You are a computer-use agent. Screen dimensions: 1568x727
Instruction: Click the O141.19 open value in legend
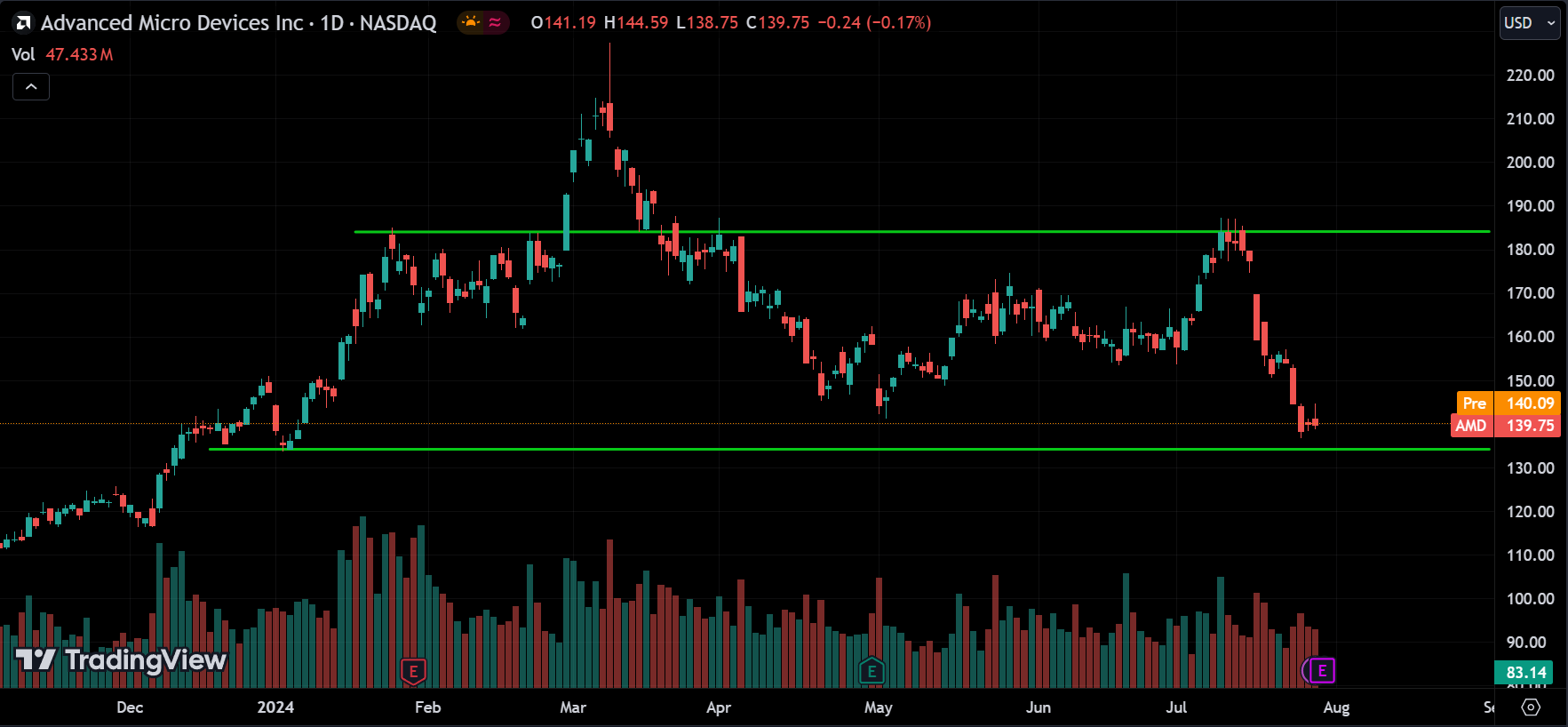(x=563, y=23)
